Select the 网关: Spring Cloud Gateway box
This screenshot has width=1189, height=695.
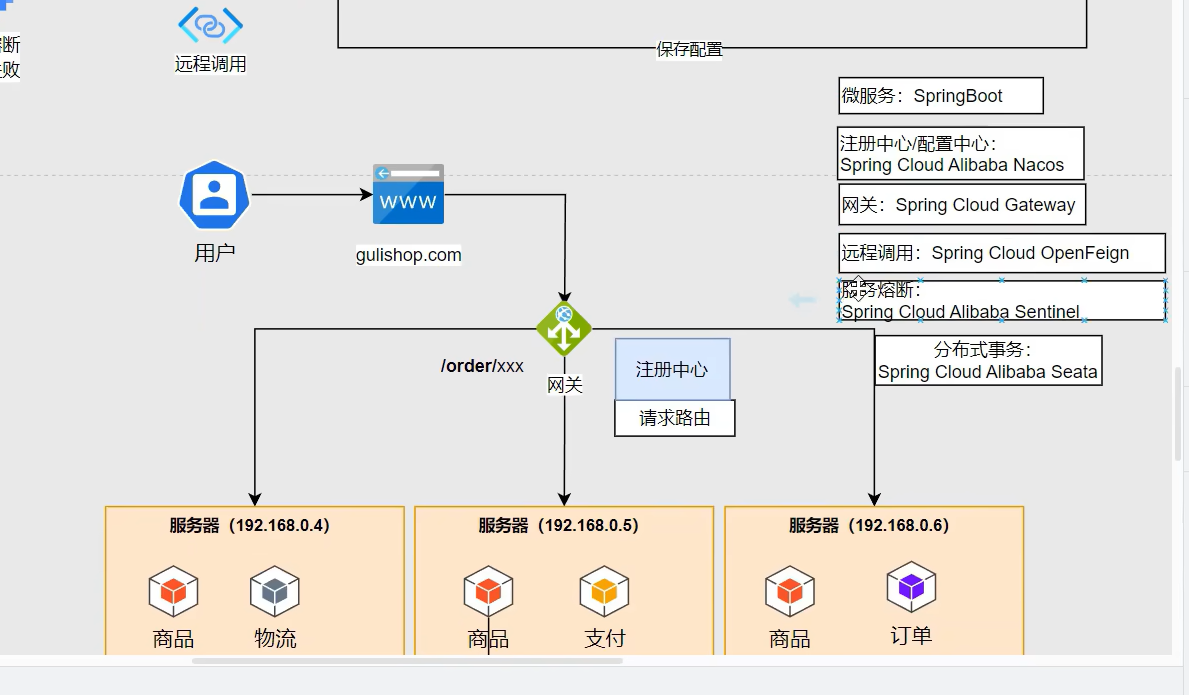(962, 205)
